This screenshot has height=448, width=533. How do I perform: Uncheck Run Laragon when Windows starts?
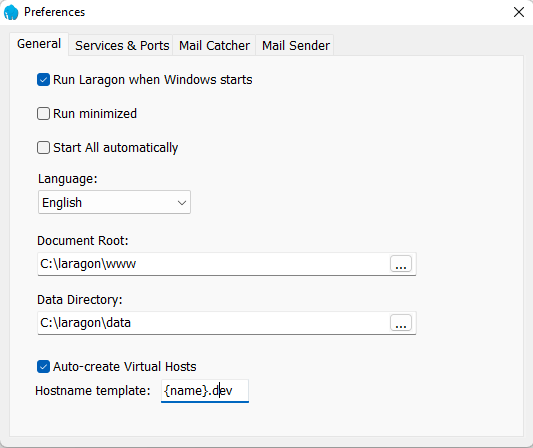(x=44, y=80)
